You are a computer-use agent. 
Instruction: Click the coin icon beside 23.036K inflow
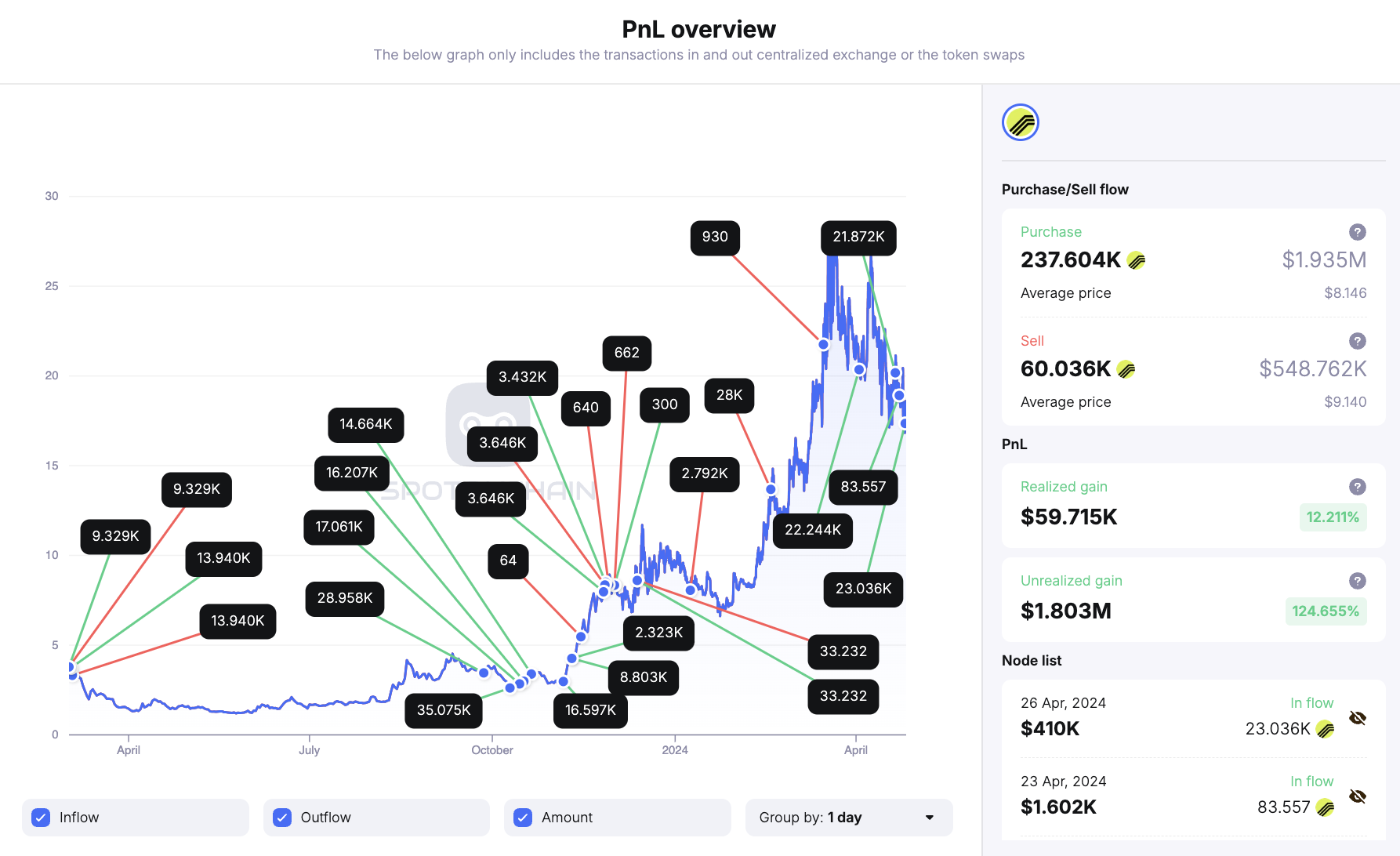[x=1325, y=729]
